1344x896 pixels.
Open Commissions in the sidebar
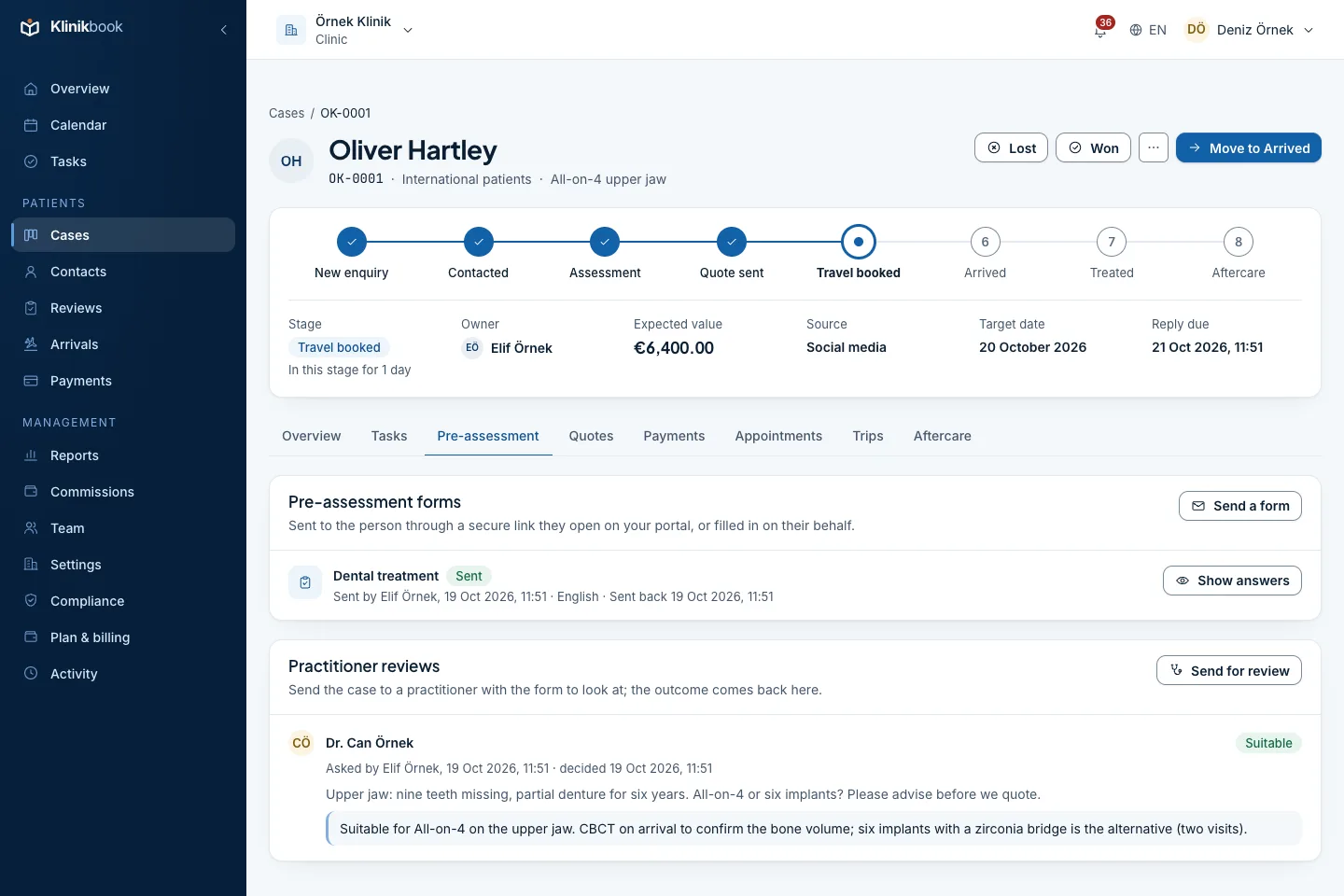[x=123, y=492]
